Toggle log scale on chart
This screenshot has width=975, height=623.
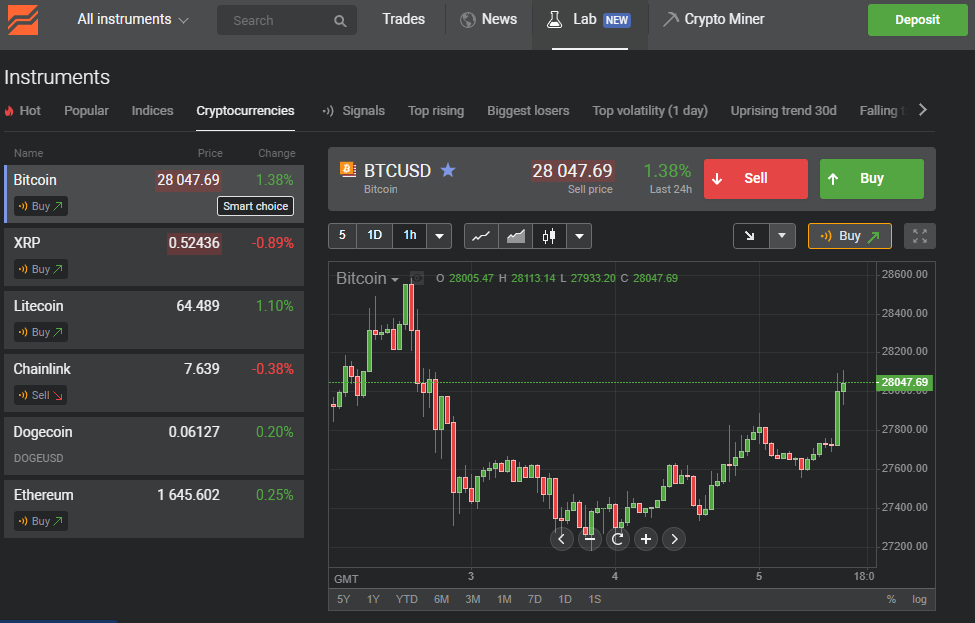click(919, 599)
